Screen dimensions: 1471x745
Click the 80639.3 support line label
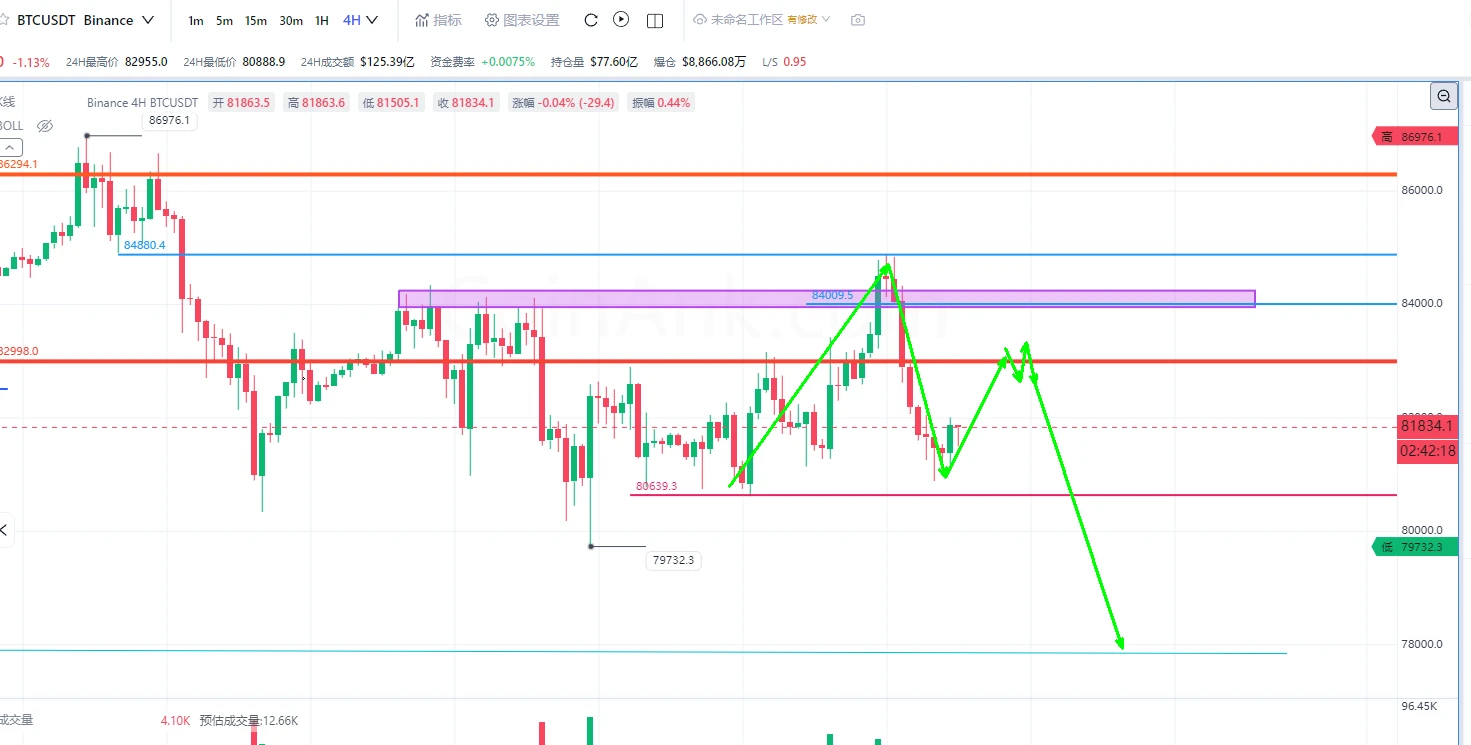pyautogui.click(x=656, y=486)
